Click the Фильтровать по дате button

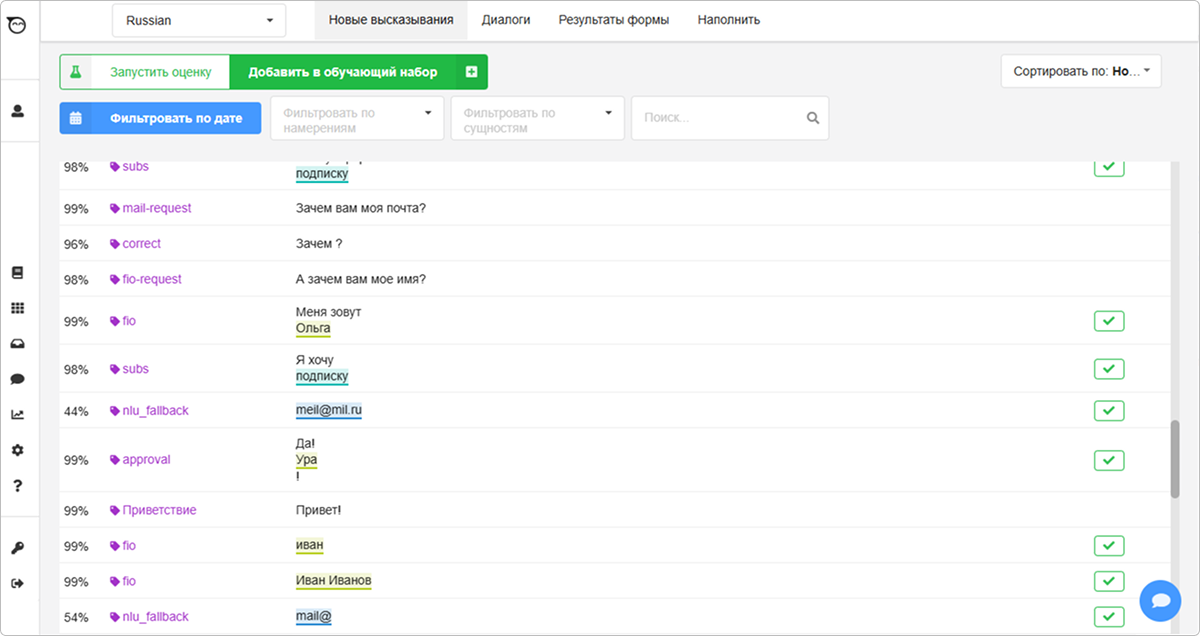tap(160, 118)
